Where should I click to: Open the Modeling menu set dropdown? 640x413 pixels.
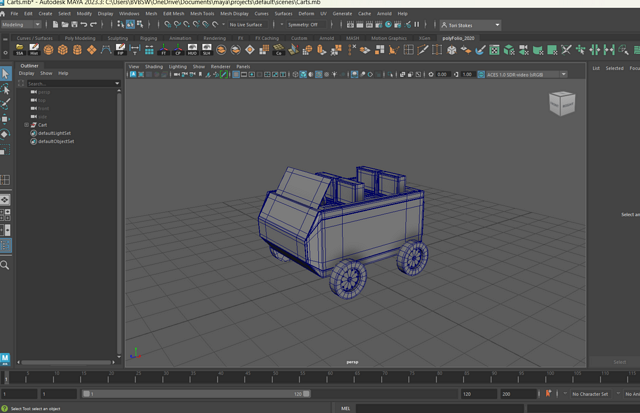21,24
